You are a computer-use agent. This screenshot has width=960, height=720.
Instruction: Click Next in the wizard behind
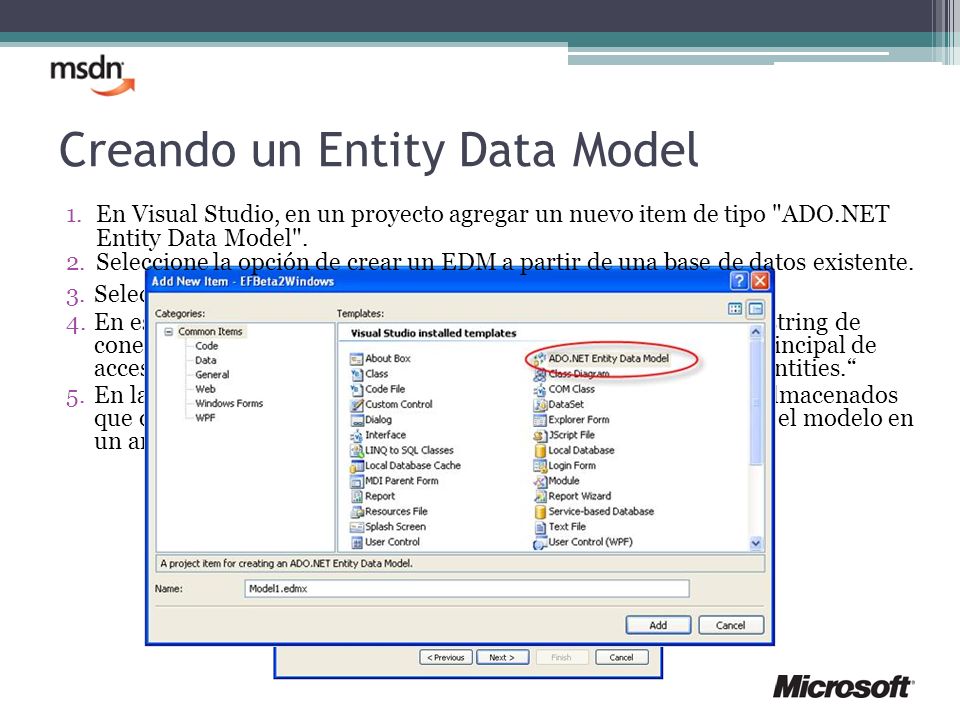pos(501,658)
